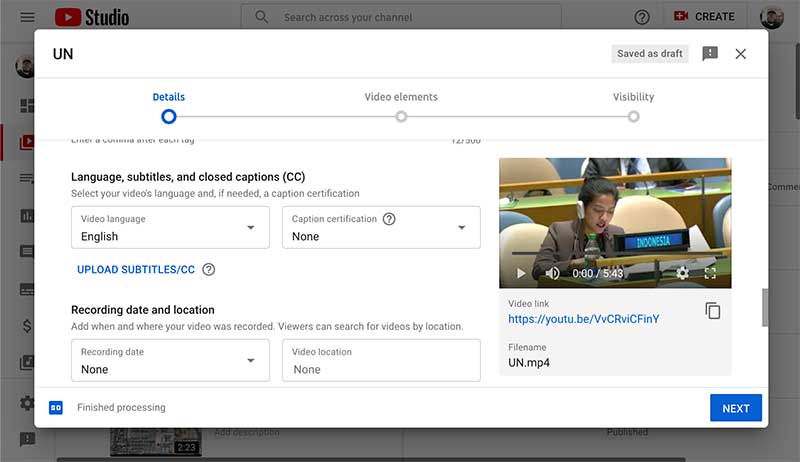
Task: Open Monetization dollar icon in sidebar
Action: (x=27, y=326)
